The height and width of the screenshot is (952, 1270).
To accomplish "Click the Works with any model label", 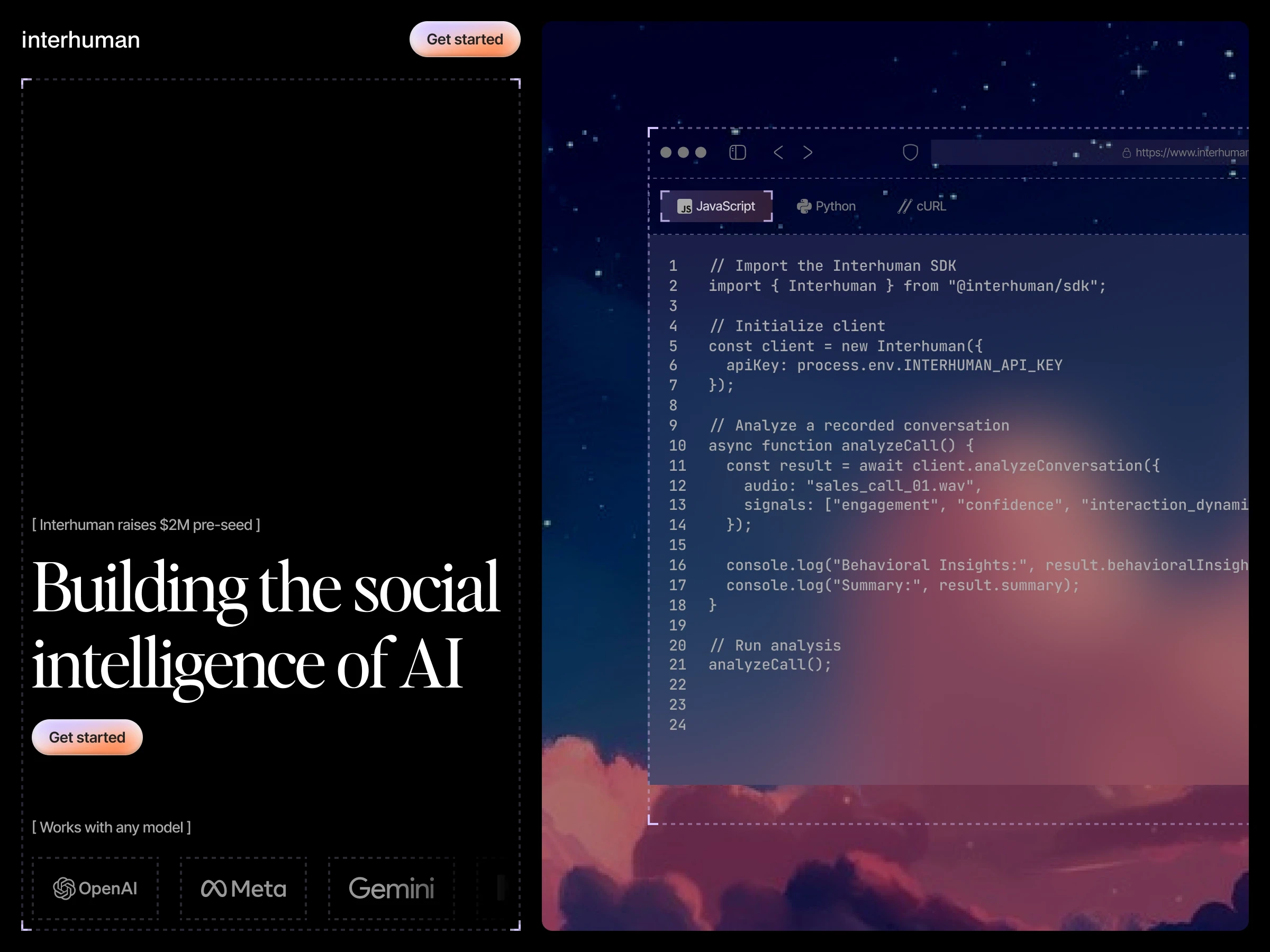I will pos(111,827).
